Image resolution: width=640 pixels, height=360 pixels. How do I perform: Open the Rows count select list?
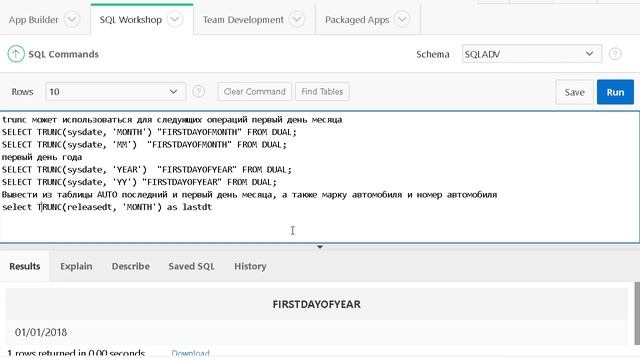point(116,91)
